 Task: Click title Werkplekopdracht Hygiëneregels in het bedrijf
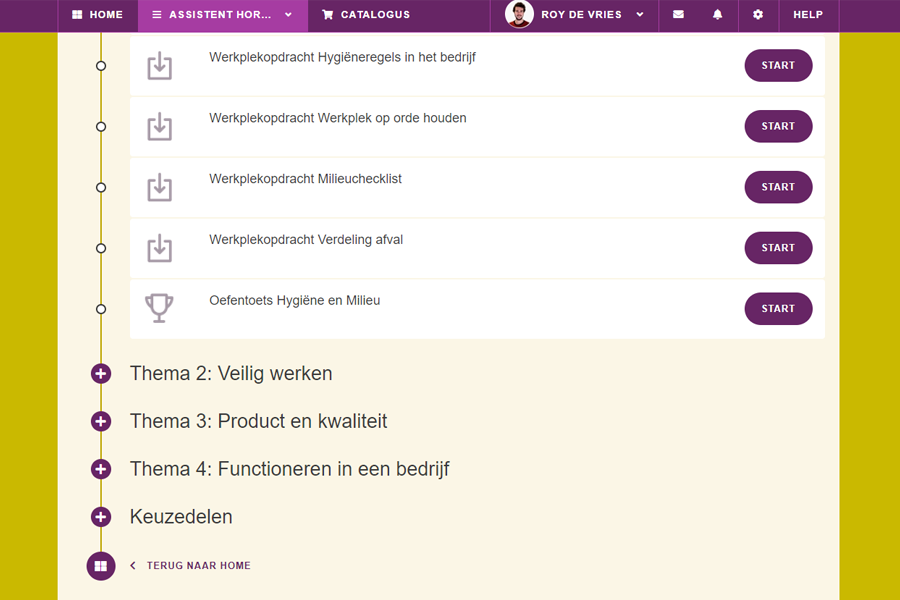(x=342, y=57)
